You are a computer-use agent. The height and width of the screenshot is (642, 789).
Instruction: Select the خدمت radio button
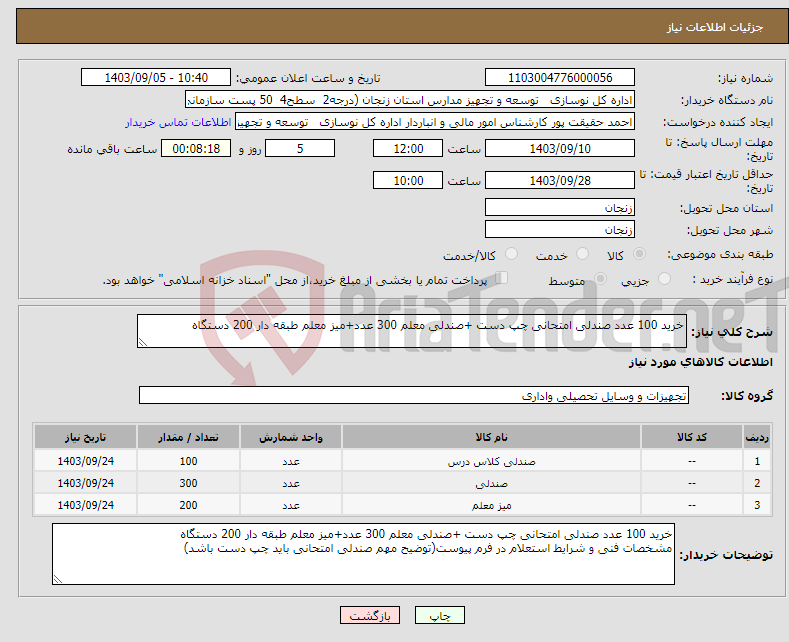tap(582, 254)
